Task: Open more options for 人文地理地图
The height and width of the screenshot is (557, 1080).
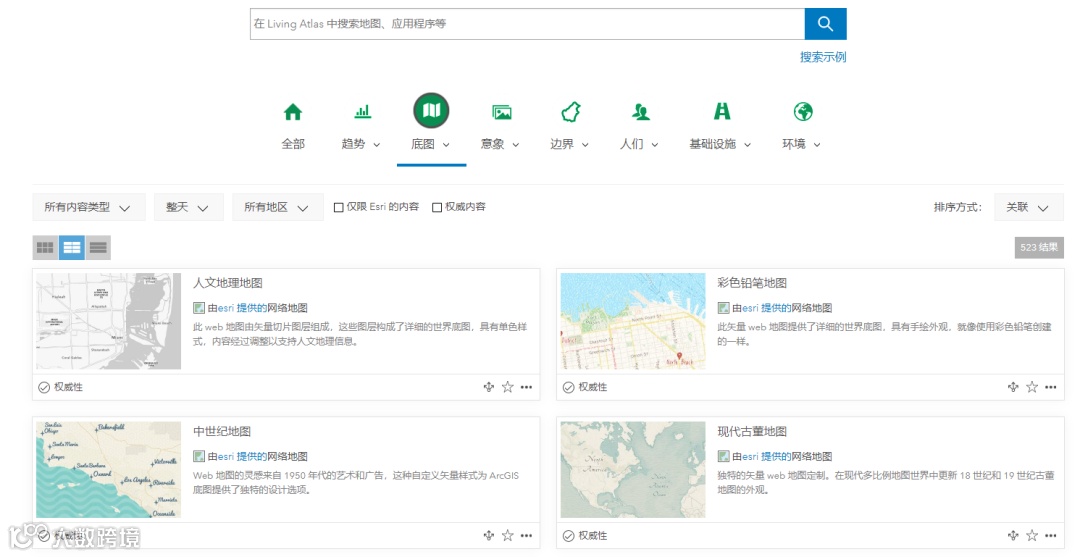Action: (526, 388)
